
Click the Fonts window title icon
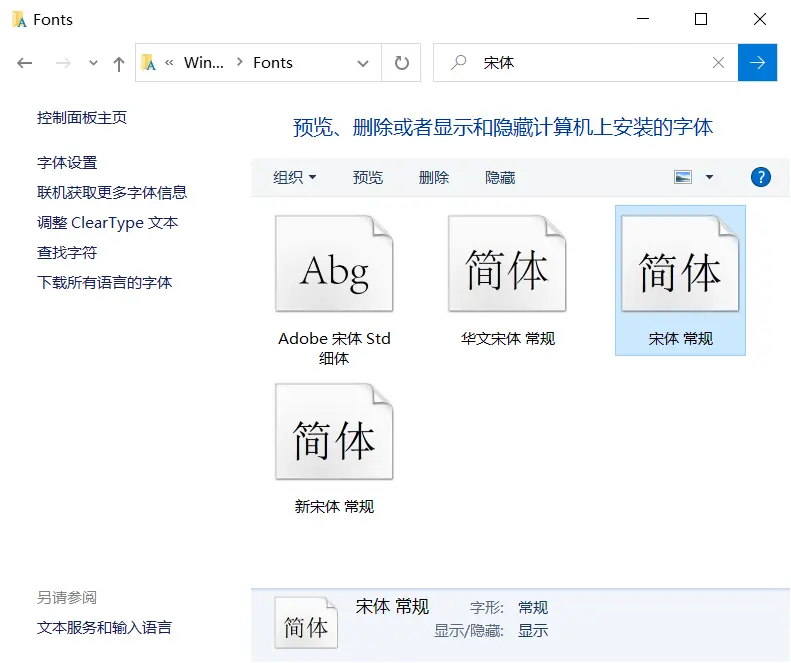tap(19, 19)
